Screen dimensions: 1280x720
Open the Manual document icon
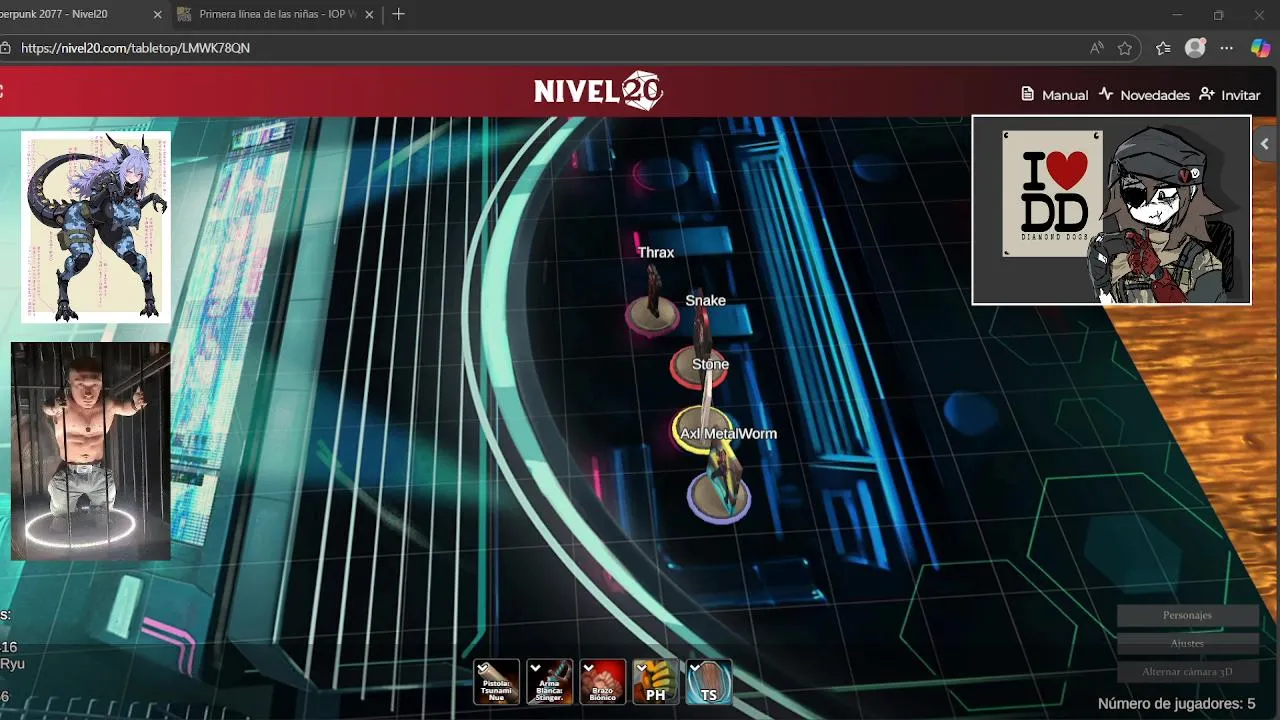[x=1027, y=94]
